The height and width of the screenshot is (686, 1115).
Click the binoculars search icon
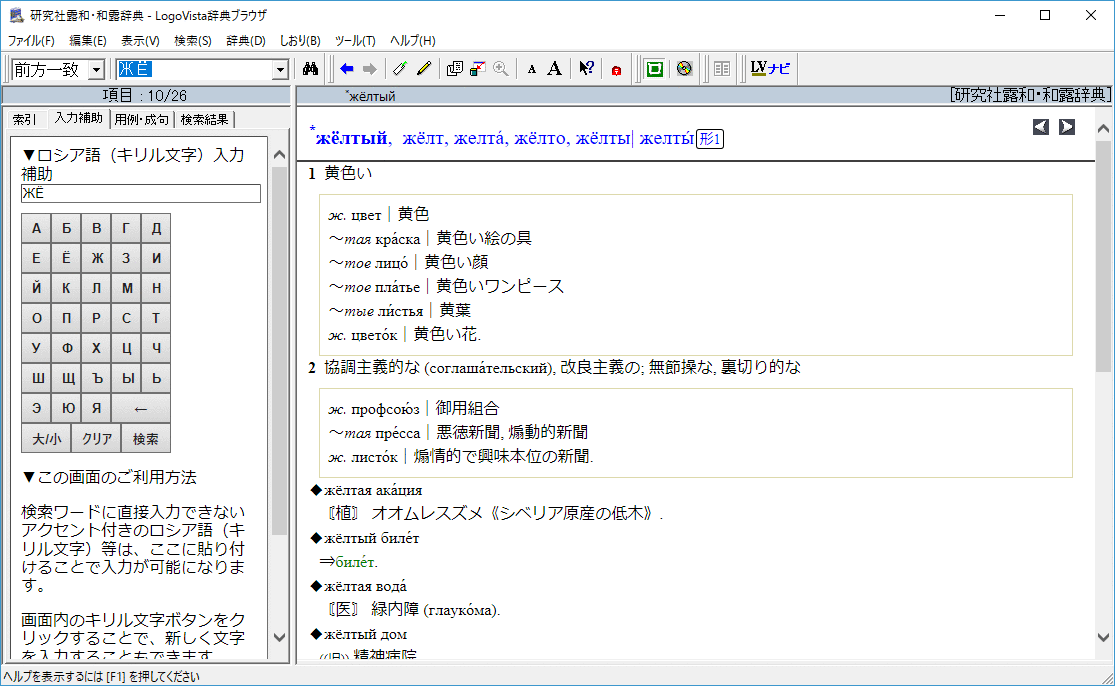click(x=310, y=69)
